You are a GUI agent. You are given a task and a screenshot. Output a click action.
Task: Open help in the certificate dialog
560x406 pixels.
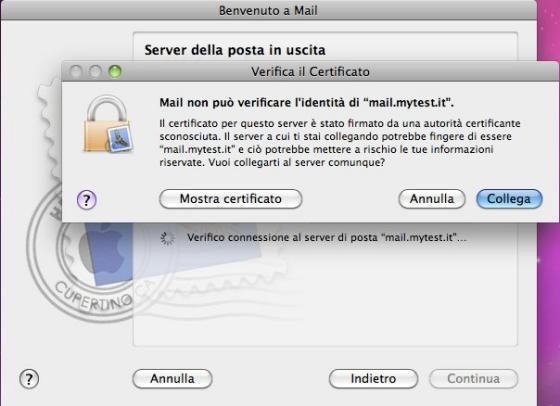(x=87, y=200)
